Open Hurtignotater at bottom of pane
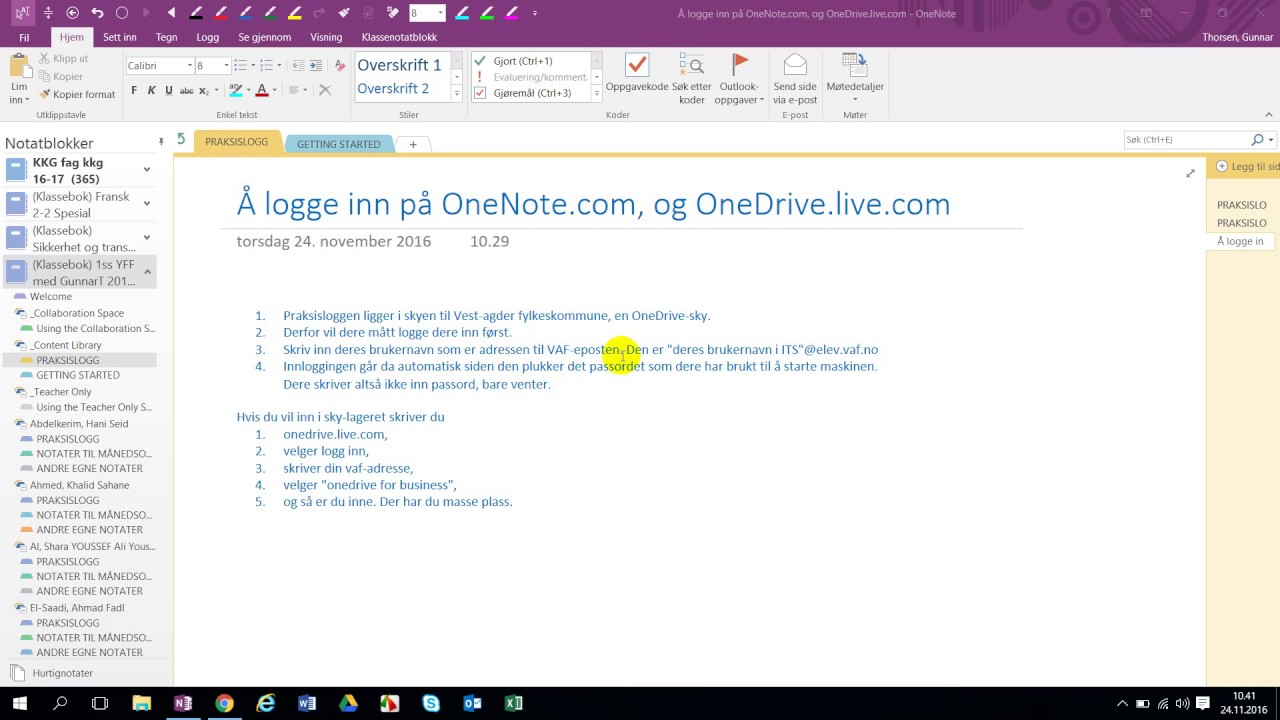The height and width of the screenshot is (720, 1280). pyautogui.click(x=61, y=674)
